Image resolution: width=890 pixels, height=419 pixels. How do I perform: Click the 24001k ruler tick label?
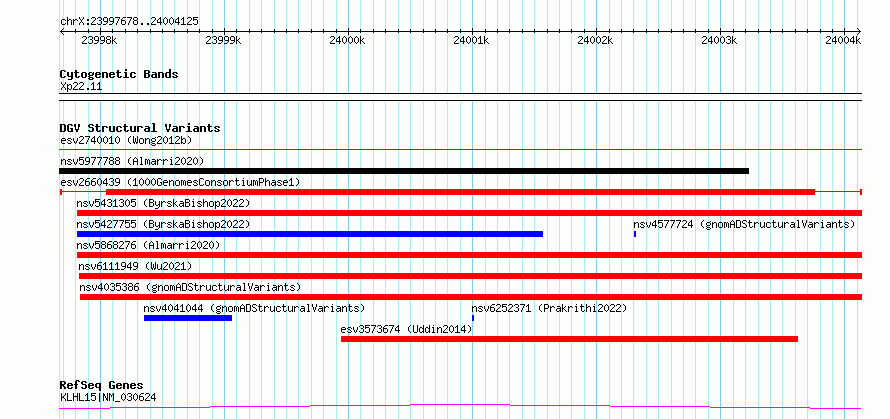[x=472, y=40]
